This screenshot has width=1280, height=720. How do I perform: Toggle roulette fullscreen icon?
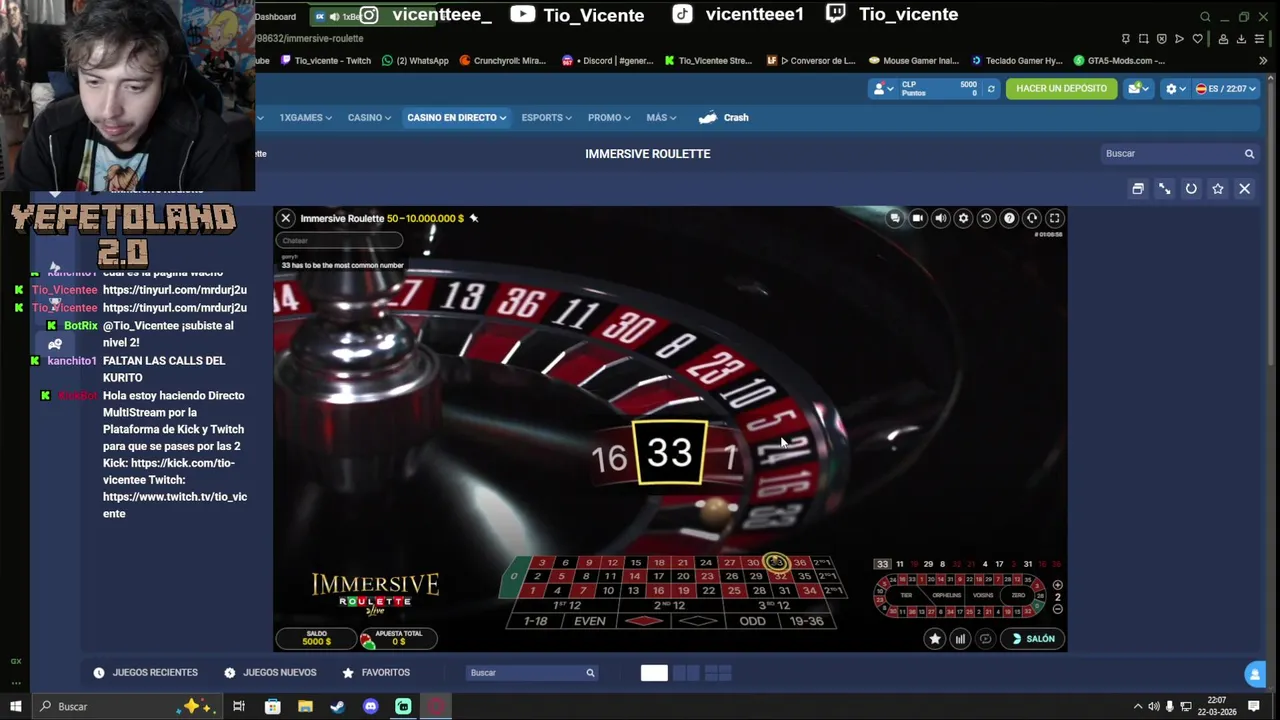(x=1054, y=218)
